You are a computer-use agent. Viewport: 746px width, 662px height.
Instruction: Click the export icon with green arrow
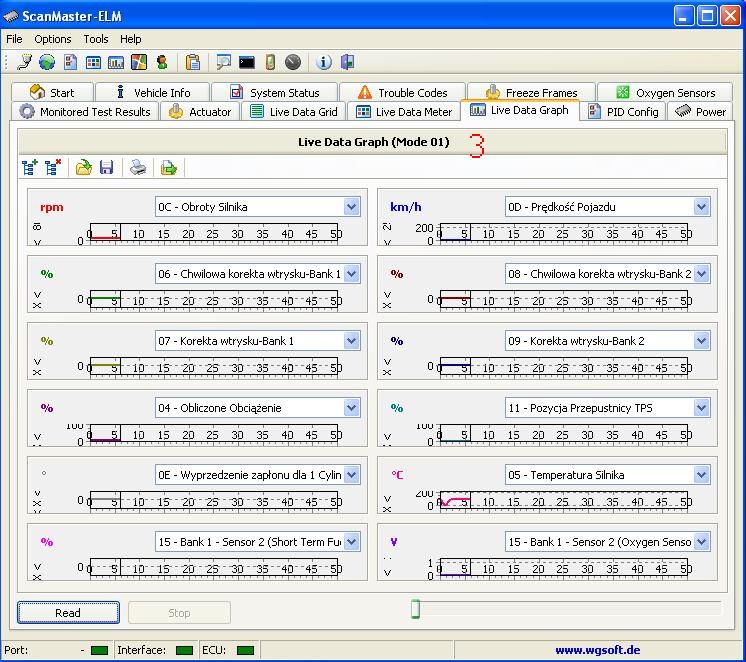[x=169, y=168]
